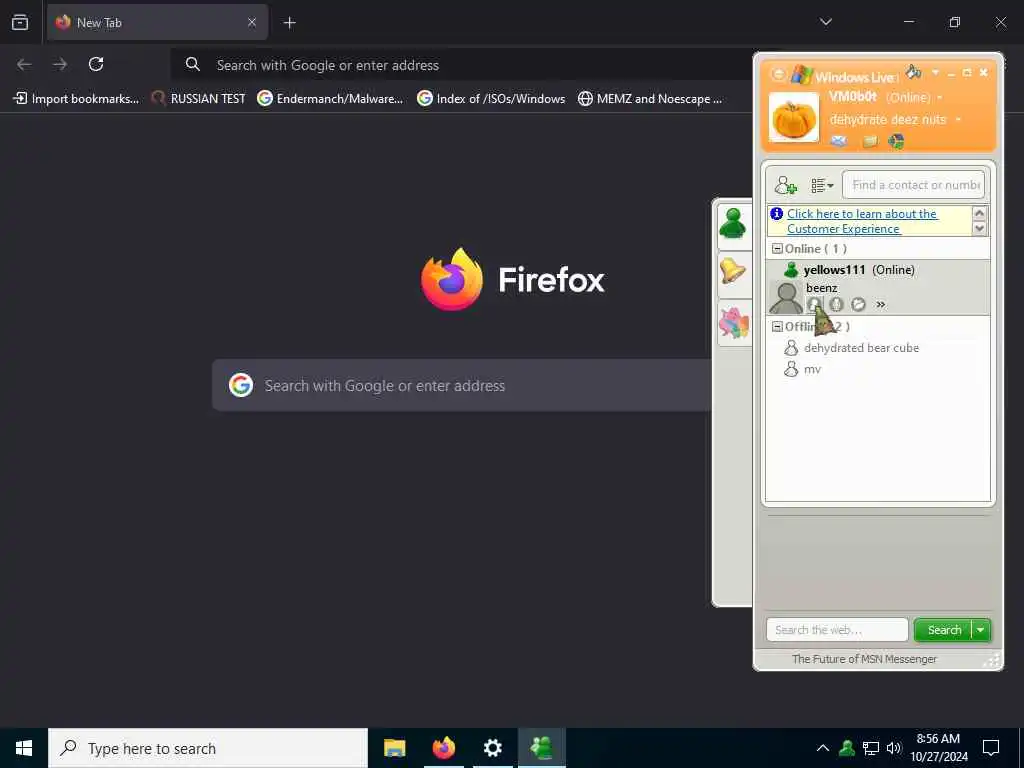This screenshot has height=768, width=1024.
Task: Click the Messenger tray icon near the clock
Action: point(848,748)
